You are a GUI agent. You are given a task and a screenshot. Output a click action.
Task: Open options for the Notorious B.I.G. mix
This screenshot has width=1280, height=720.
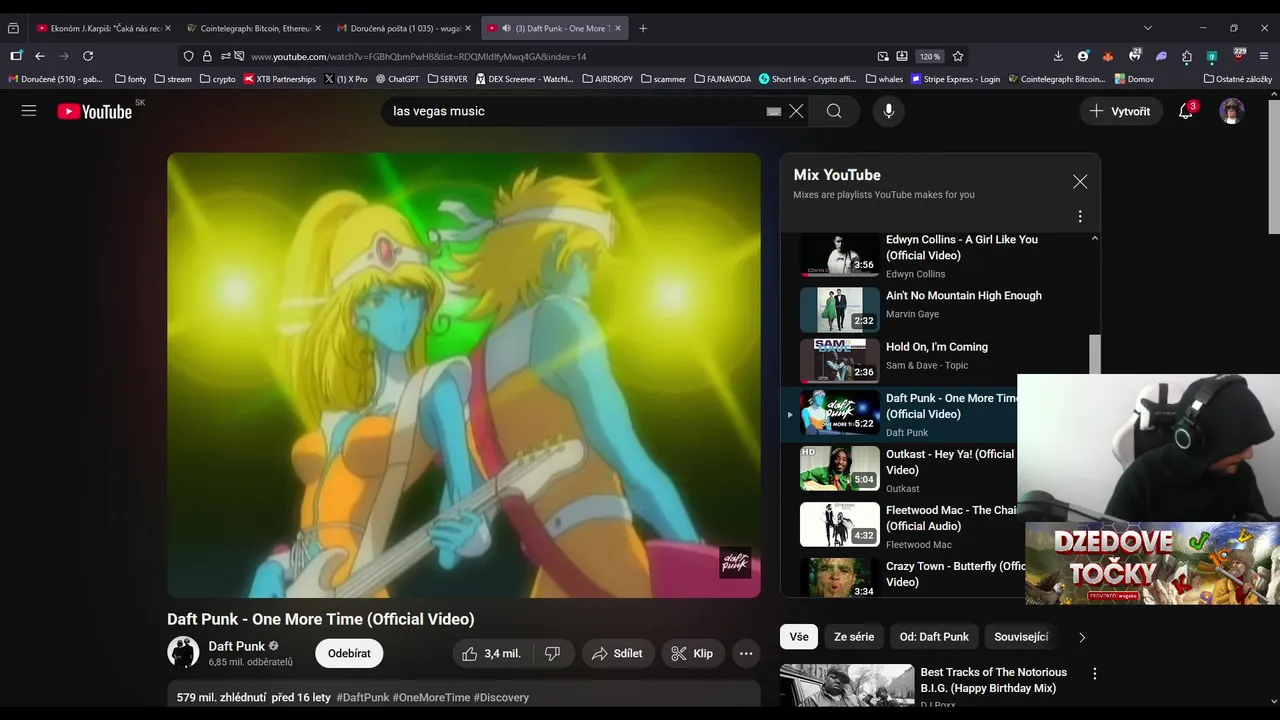[1094, 674]
